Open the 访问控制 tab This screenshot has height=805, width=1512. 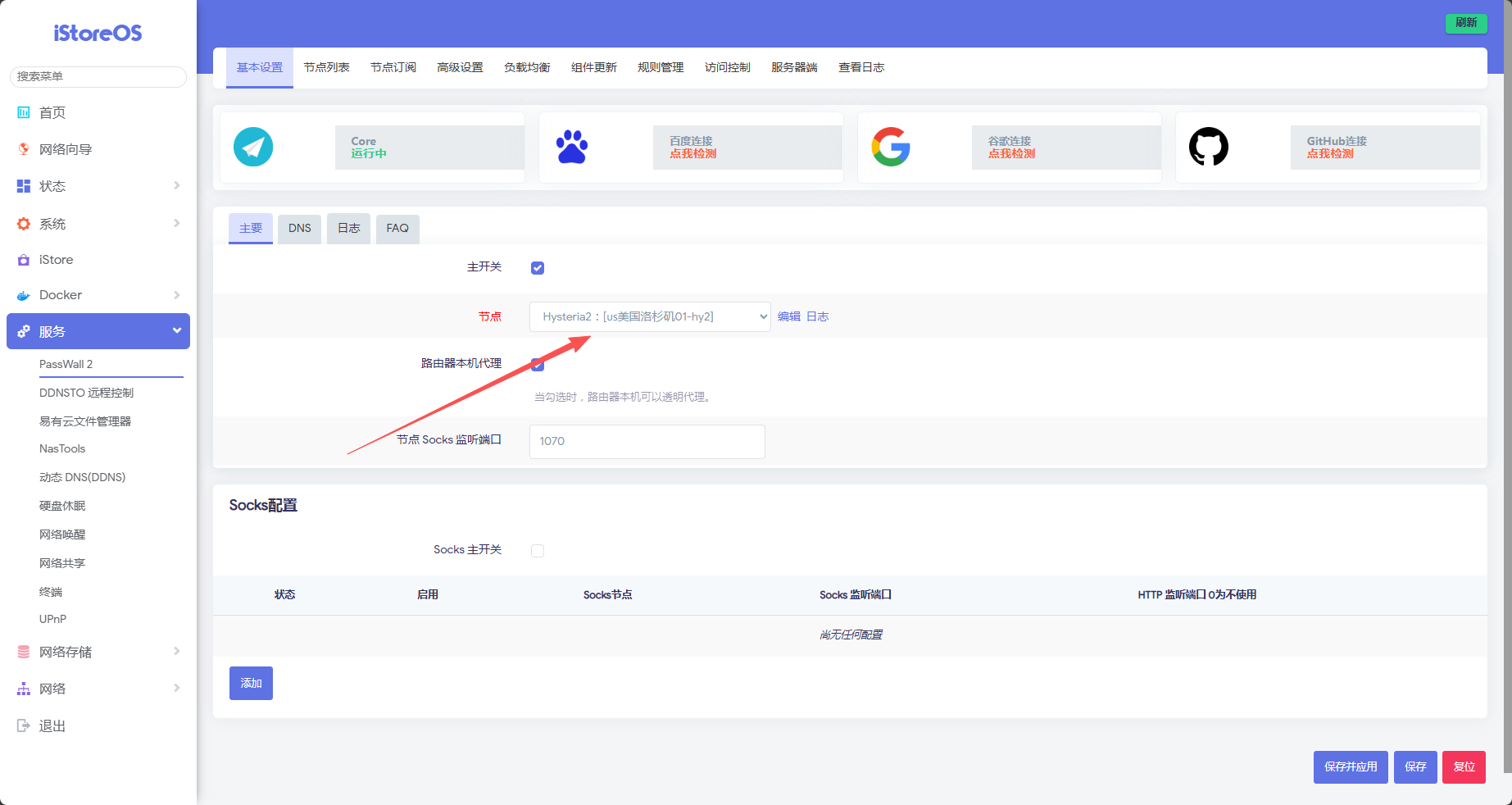(x=728, y=67)
